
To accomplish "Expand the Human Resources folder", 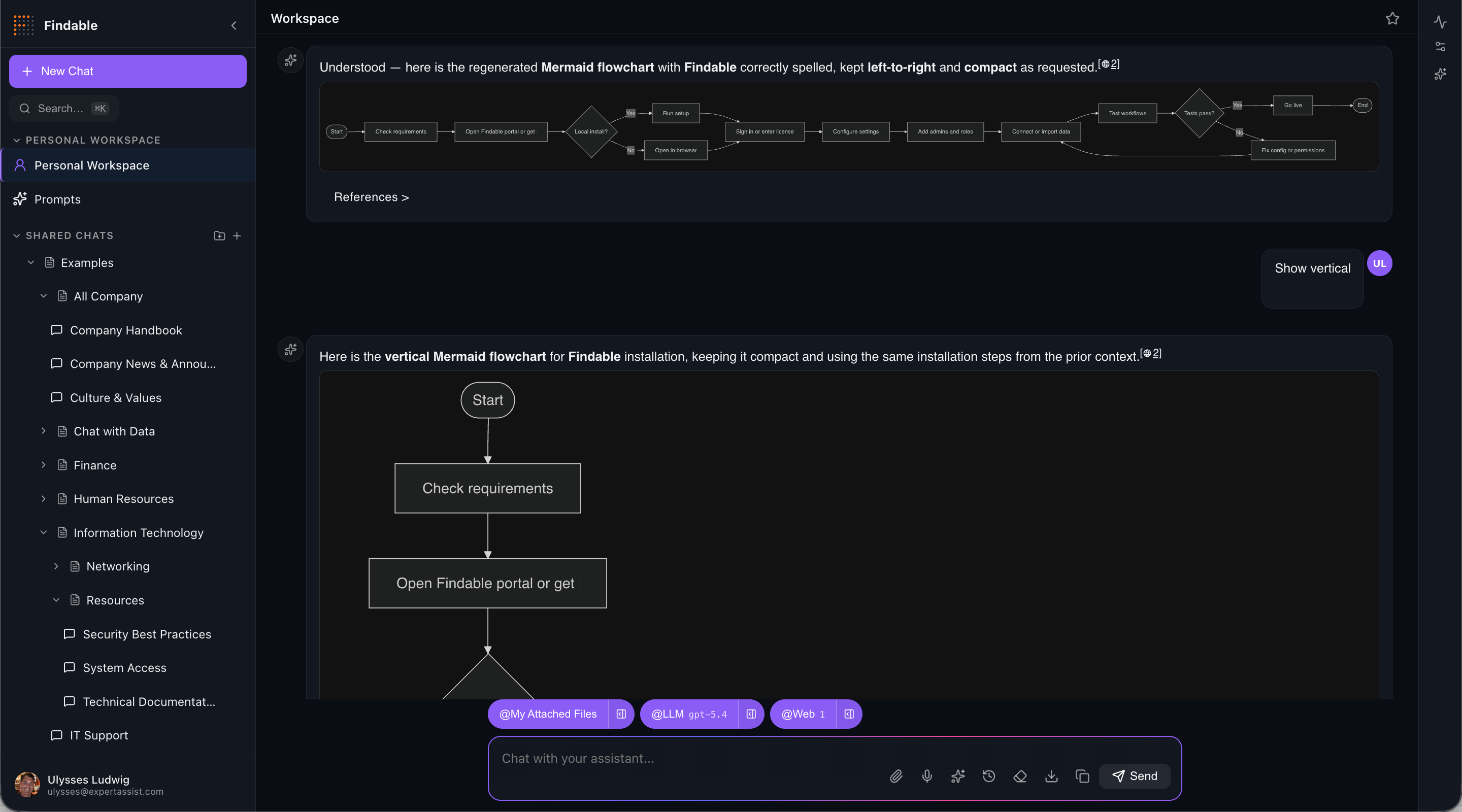I will click(x=44, y=499).
